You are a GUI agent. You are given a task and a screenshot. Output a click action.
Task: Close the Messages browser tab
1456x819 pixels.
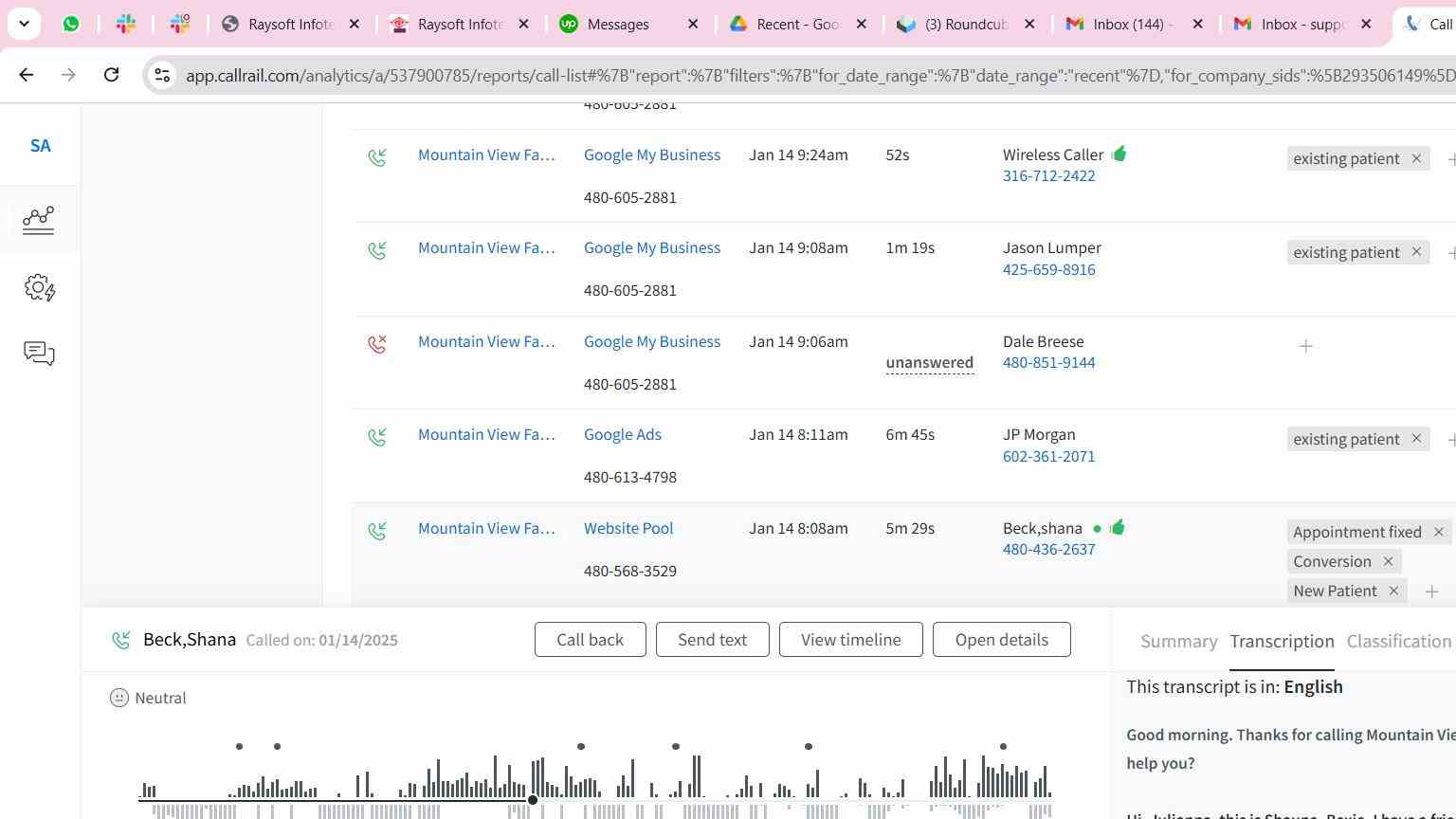(x=693, y=24)
